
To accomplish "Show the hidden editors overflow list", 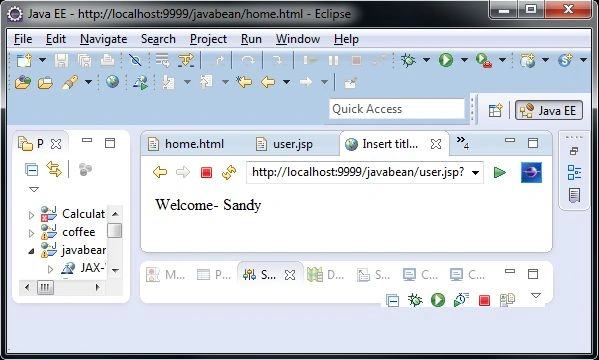I will point(463,143).
